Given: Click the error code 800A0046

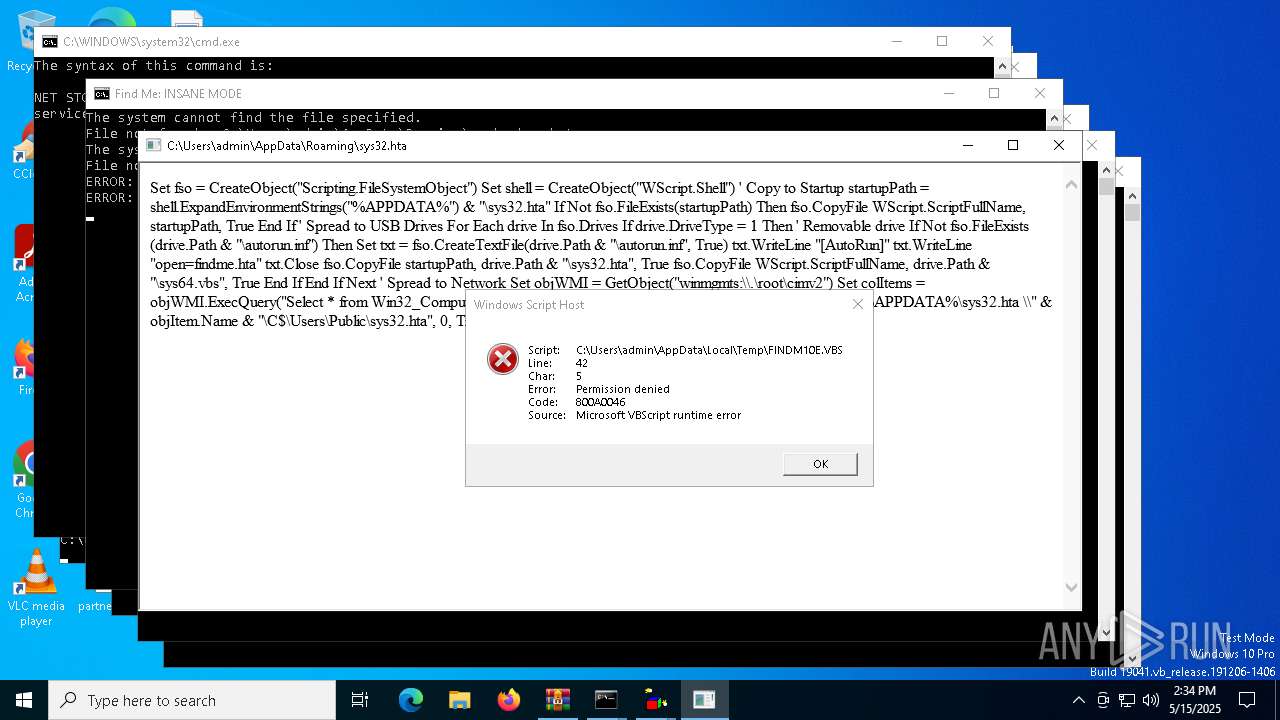Looking at the screenshot, I should pos(600,402).
